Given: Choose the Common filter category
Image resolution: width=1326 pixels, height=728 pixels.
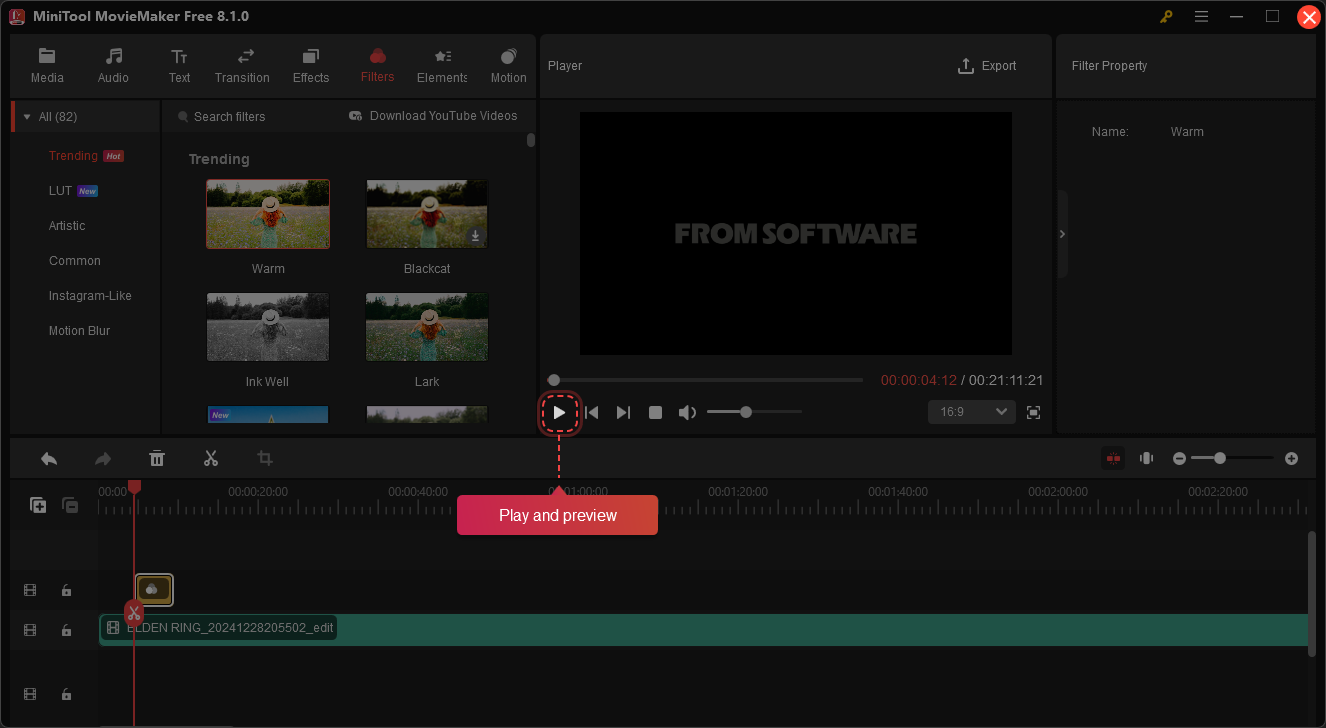Looking at the screenshot, I should tap(75, 261).
